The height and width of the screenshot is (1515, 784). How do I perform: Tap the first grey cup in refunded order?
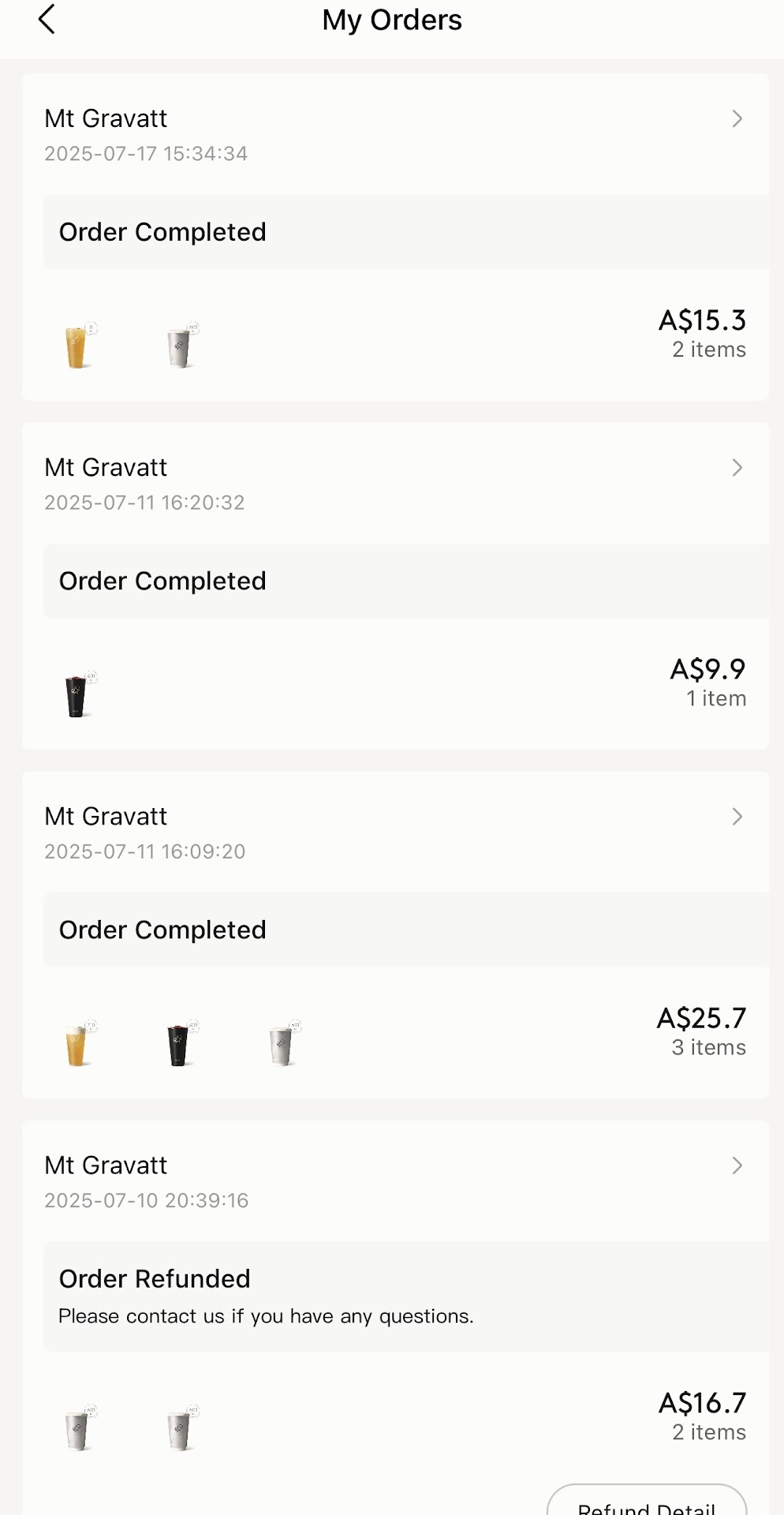pos(77,1429)
